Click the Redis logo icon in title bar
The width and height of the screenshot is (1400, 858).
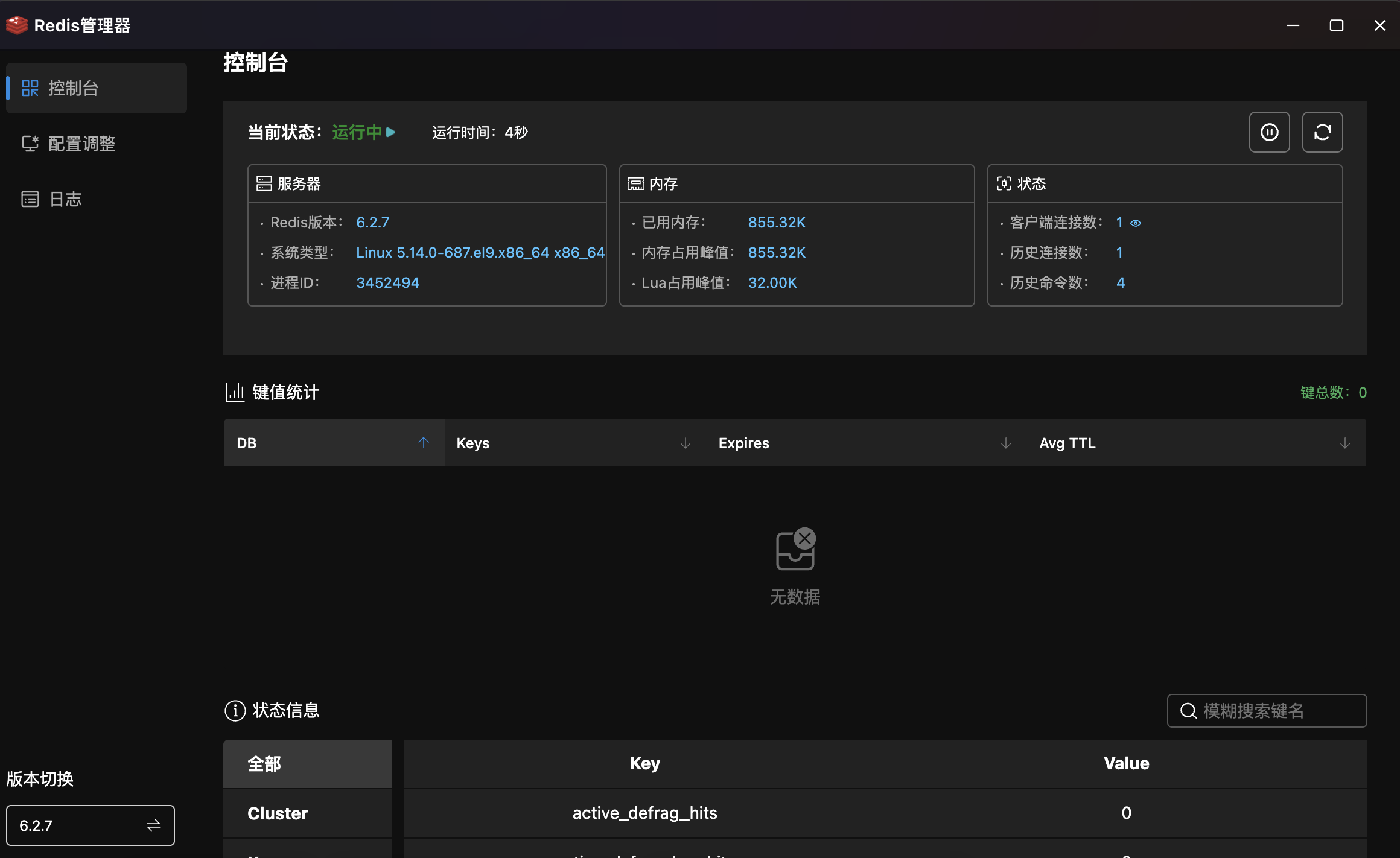(17, 25)
